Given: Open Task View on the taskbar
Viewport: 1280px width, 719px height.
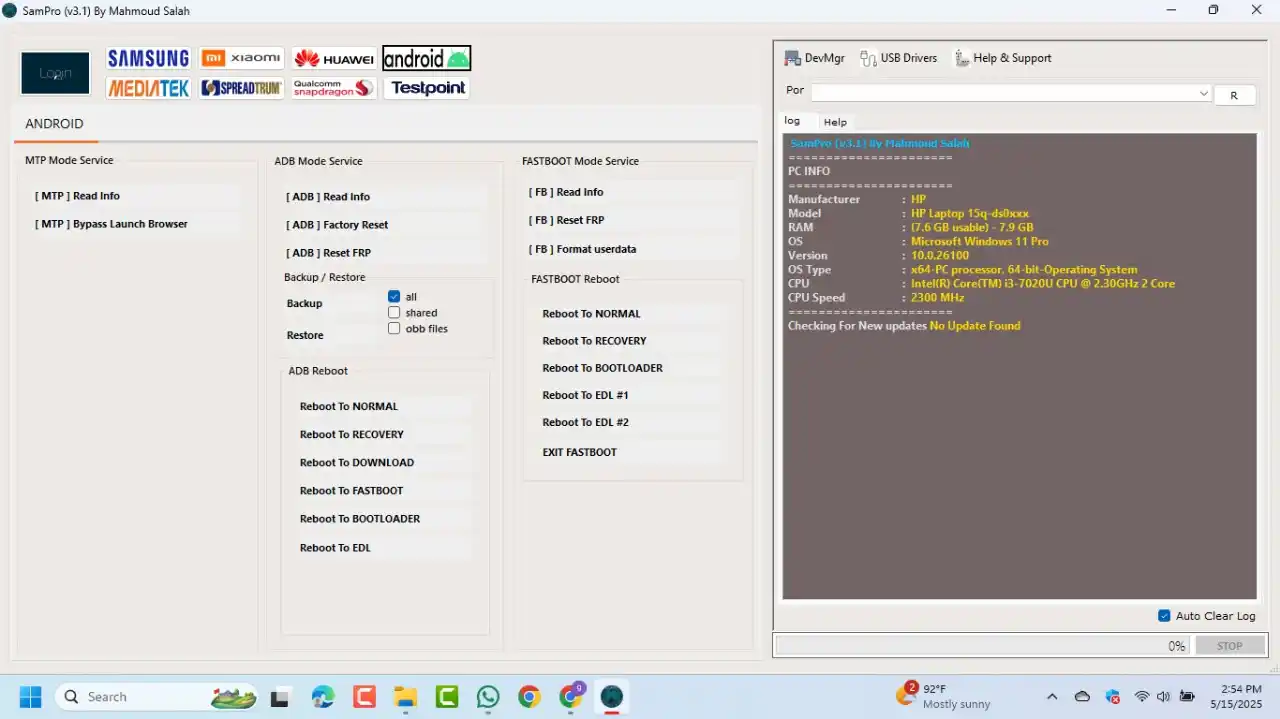Looking at the screenshot, I should coord(280,696).
